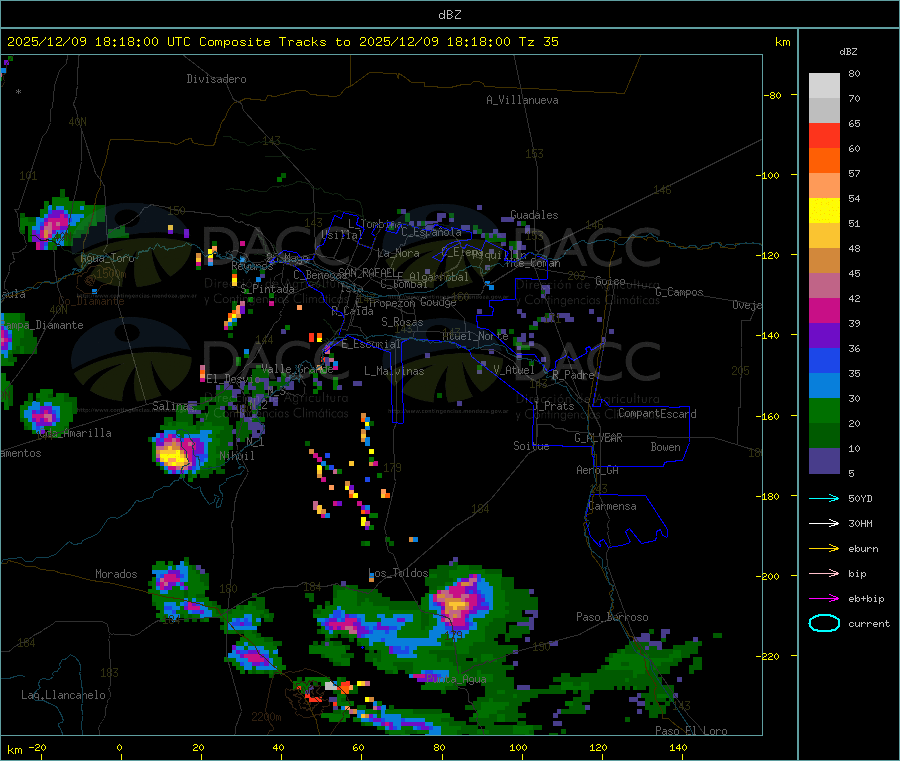
Task: Click the yellow storm core near Nihuil
Action: [x=172, y=455]
